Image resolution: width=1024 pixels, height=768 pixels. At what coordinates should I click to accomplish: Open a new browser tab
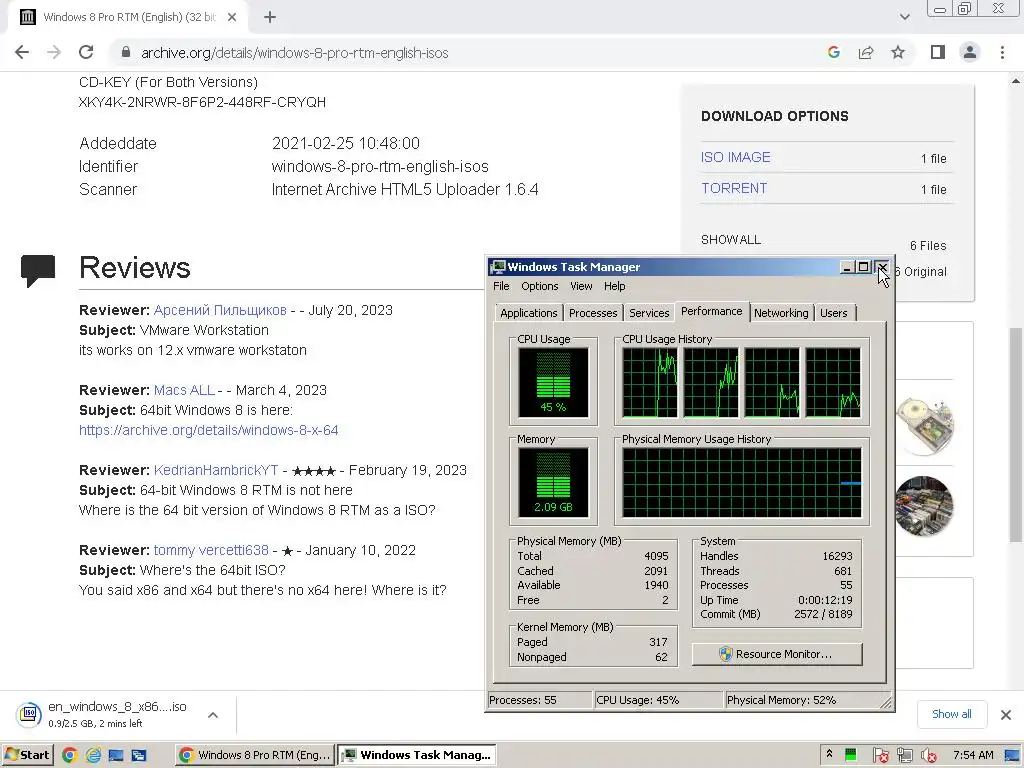point(270,18)
